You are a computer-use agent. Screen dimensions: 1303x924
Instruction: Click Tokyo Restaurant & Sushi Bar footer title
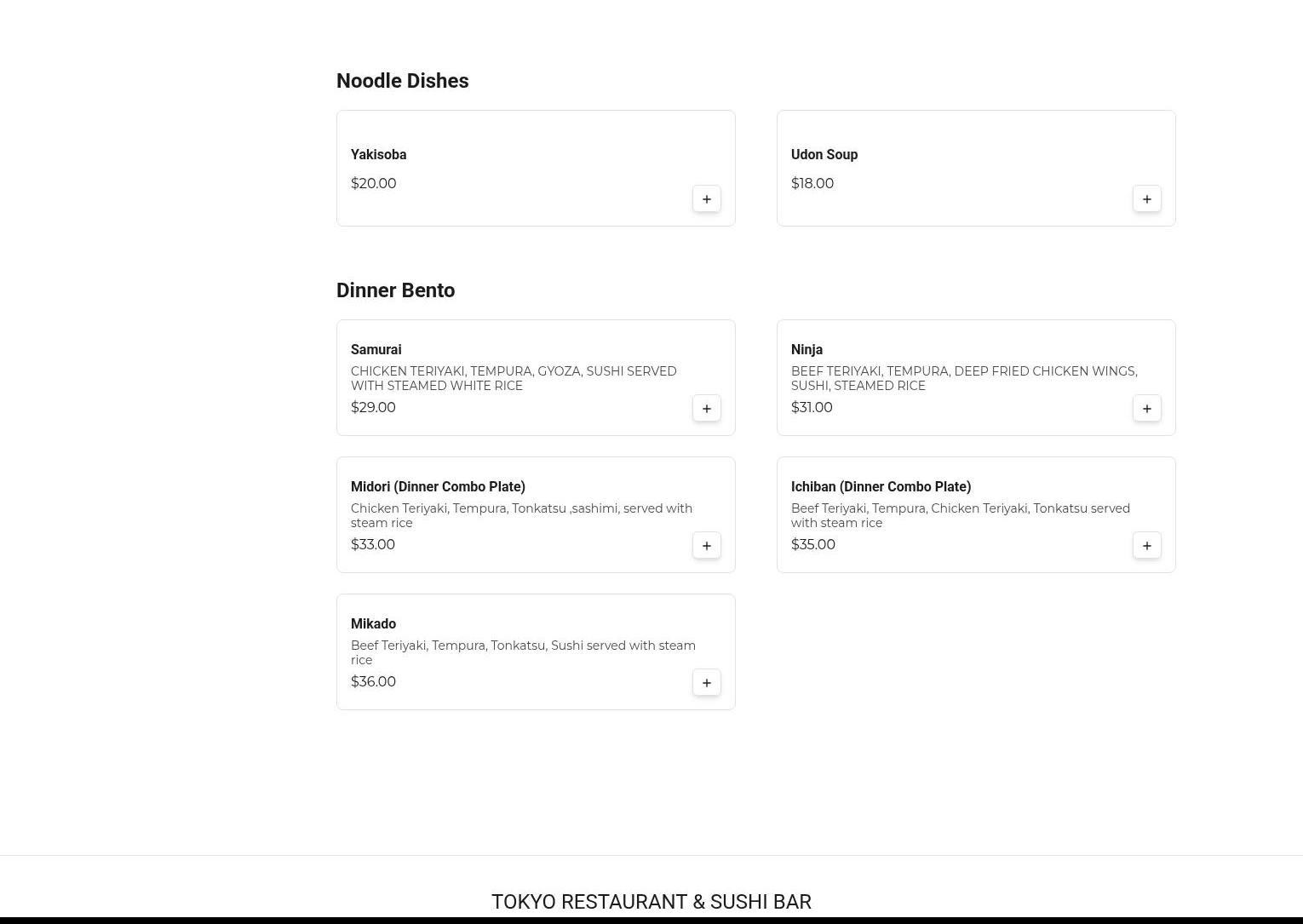click(651, 901)
